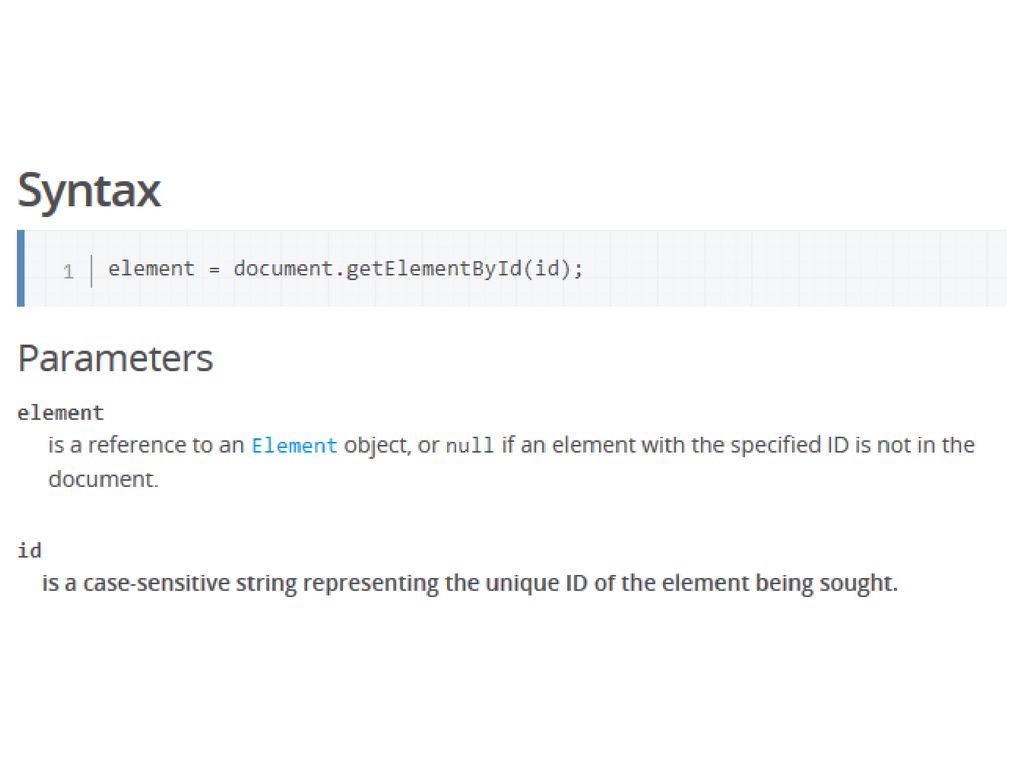Click the getElementById code text
Screen dimensions: 1024x768
tap(434, 269)
